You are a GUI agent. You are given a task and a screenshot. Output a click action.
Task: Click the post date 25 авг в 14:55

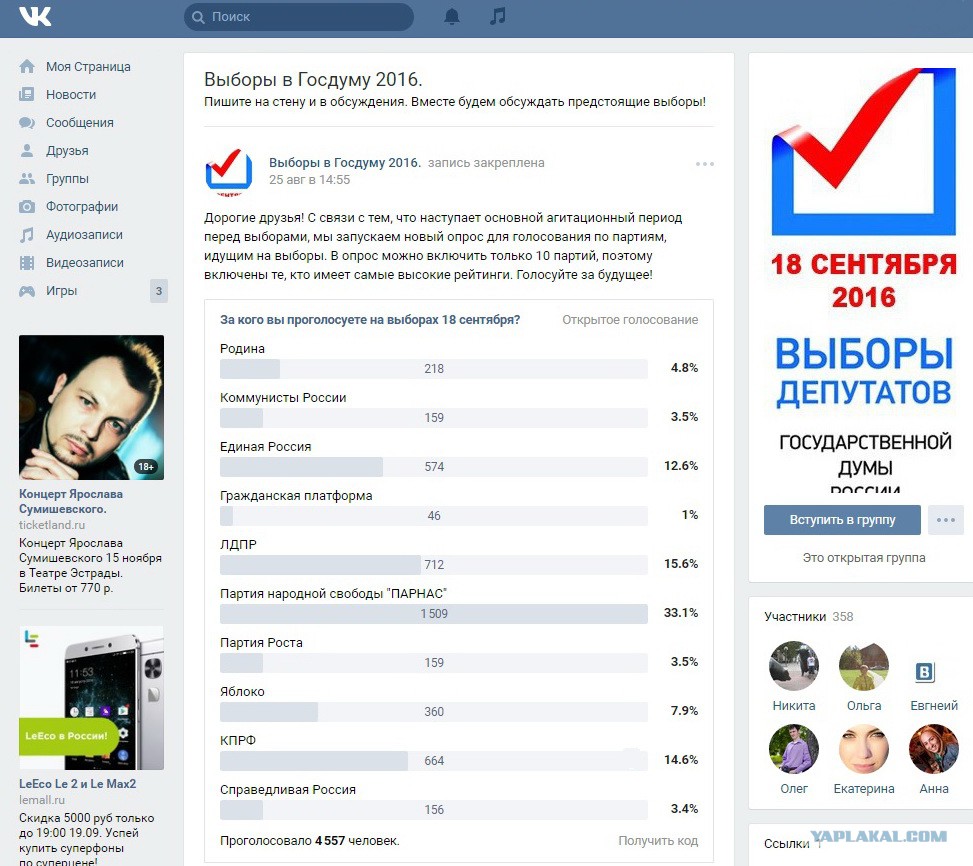[x=309, y=180]
